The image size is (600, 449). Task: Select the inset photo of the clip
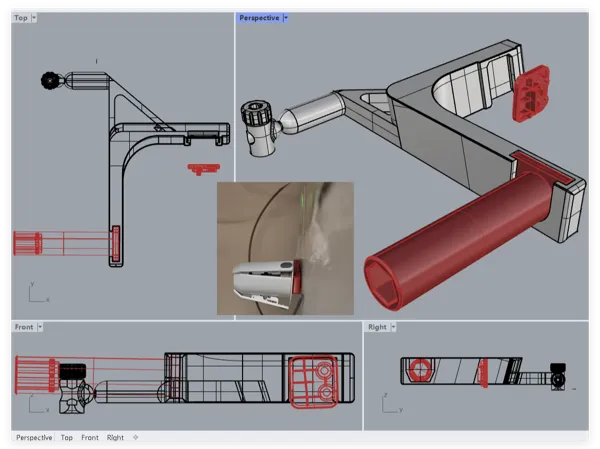285,248
